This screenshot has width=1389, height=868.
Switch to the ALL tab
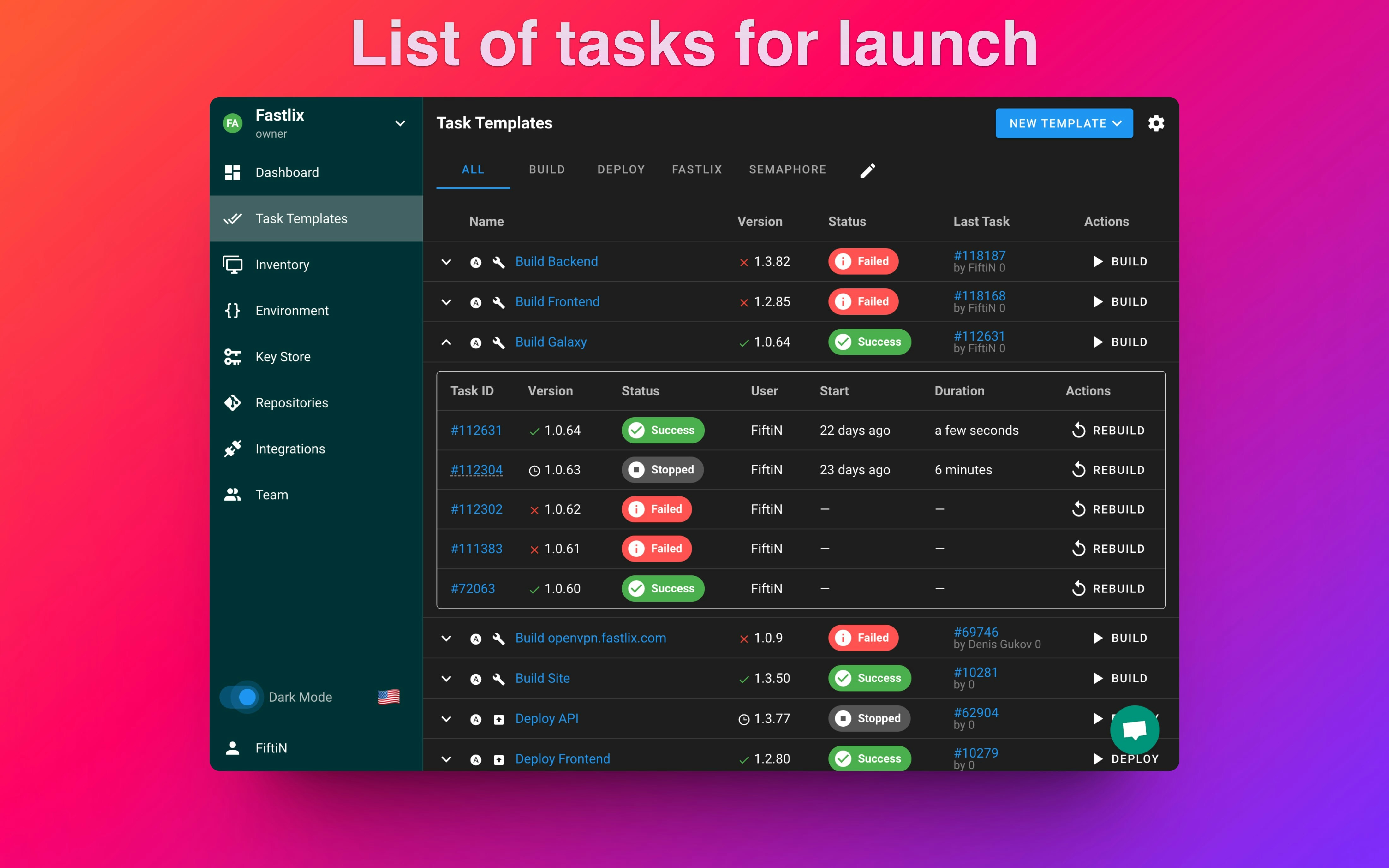(473, 169)
